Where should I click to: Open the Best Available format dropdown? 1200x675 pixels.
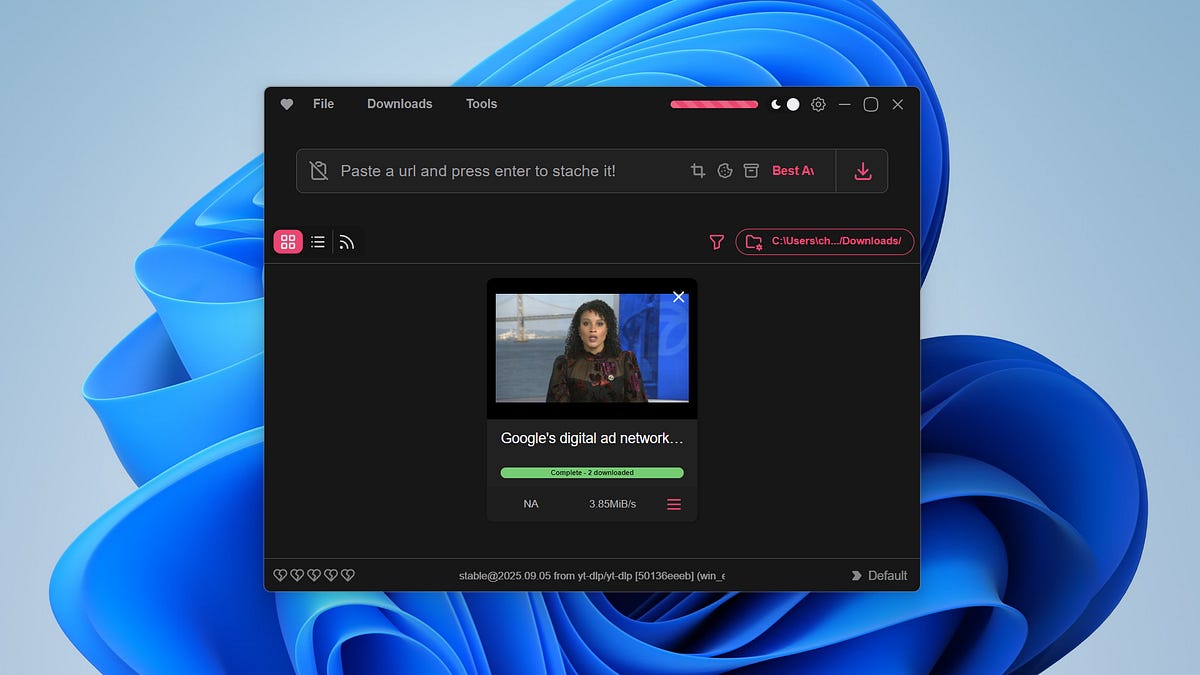tap(793, 170)
